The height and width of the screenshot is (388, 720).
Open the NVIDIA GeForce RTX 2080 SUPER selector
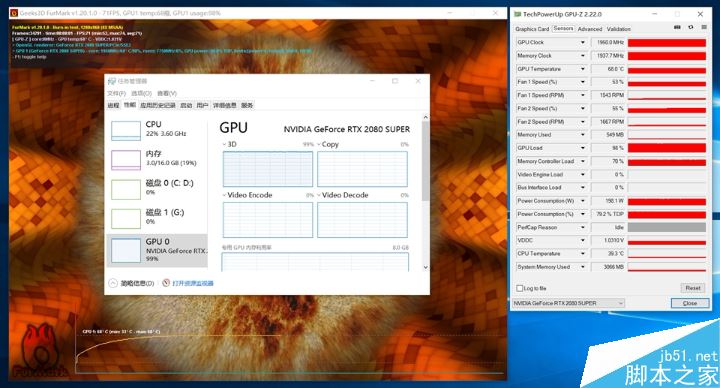click(x=568, y=303)
